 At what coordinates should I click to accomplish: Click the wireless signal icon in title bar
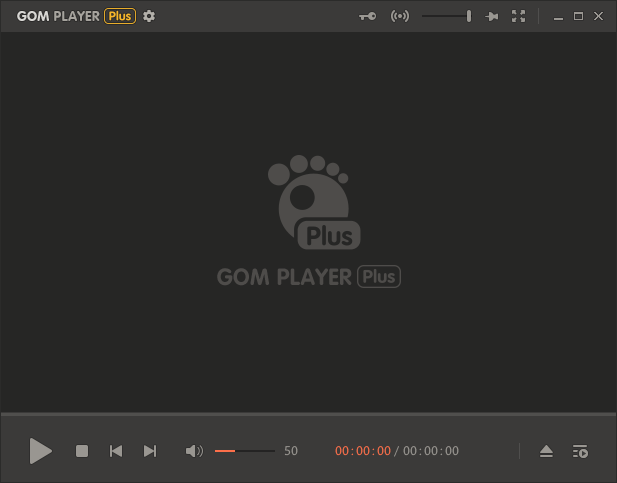pyautogui.click(x=400, y=16)
